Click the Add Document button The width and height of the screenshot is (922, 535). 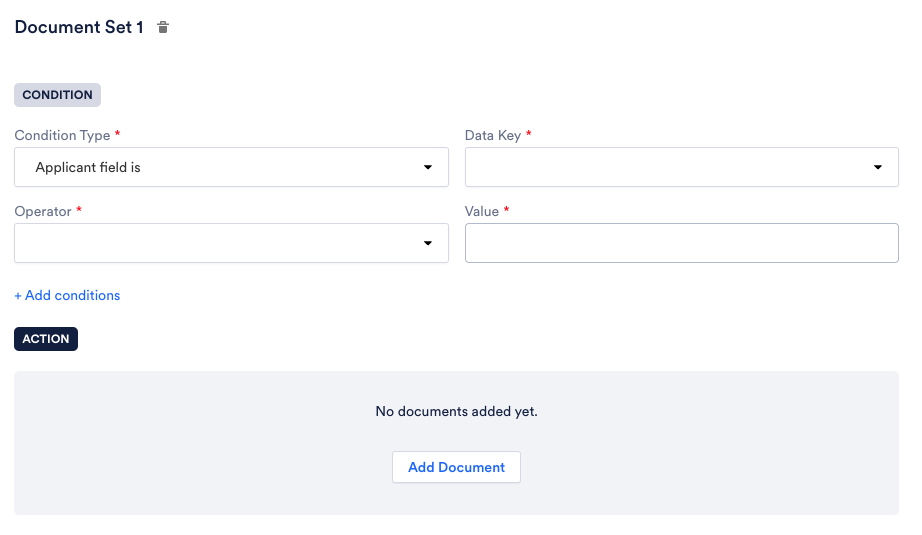[456, 467]
